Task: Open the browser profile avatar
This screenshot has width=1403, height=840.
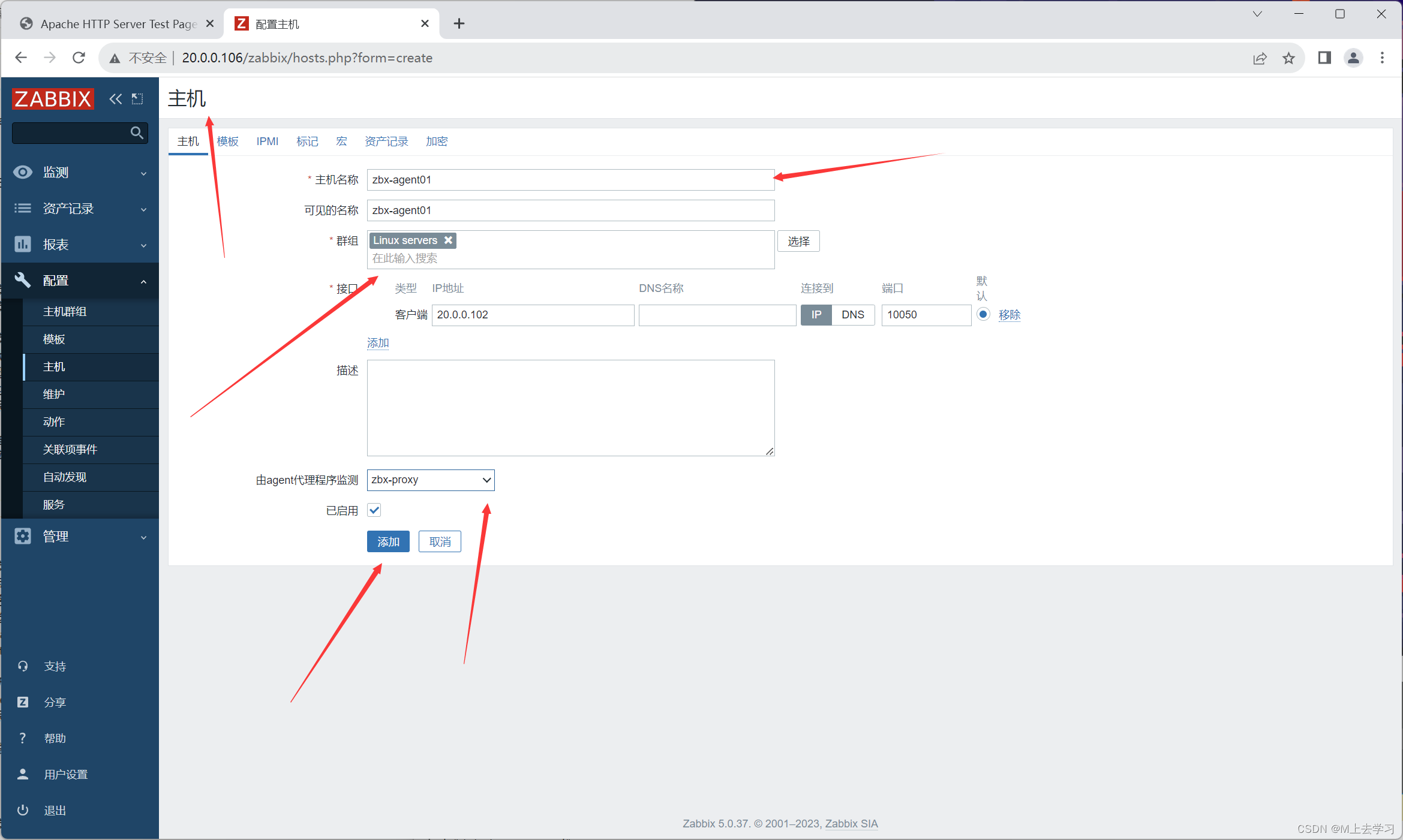Action: pos(1353,58)
